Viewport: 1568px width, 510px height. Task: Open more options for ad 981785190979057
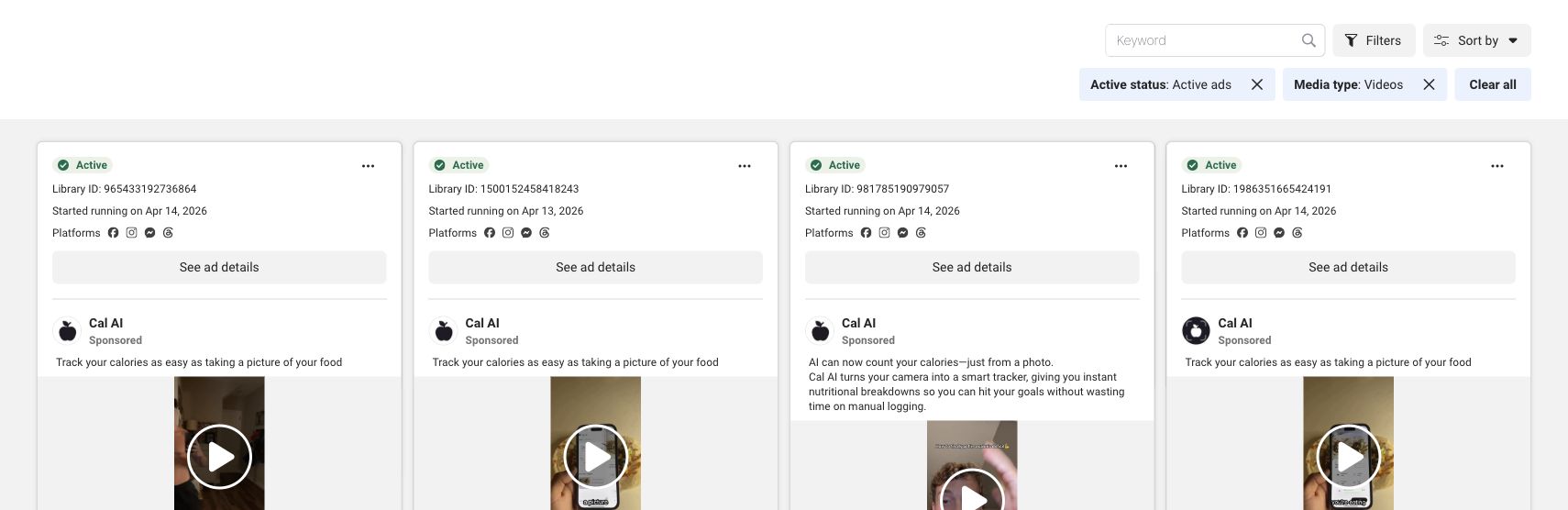point(1121,166)
